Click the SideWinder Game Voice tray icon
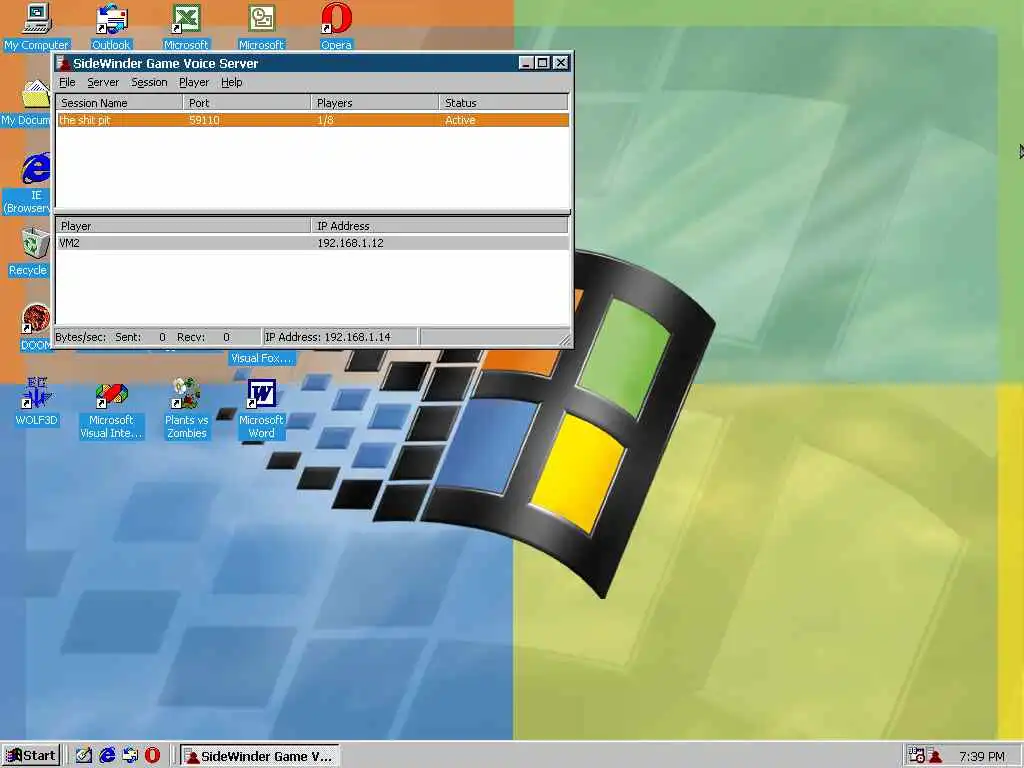1024x768 pixels. click(x=935, y=756)
